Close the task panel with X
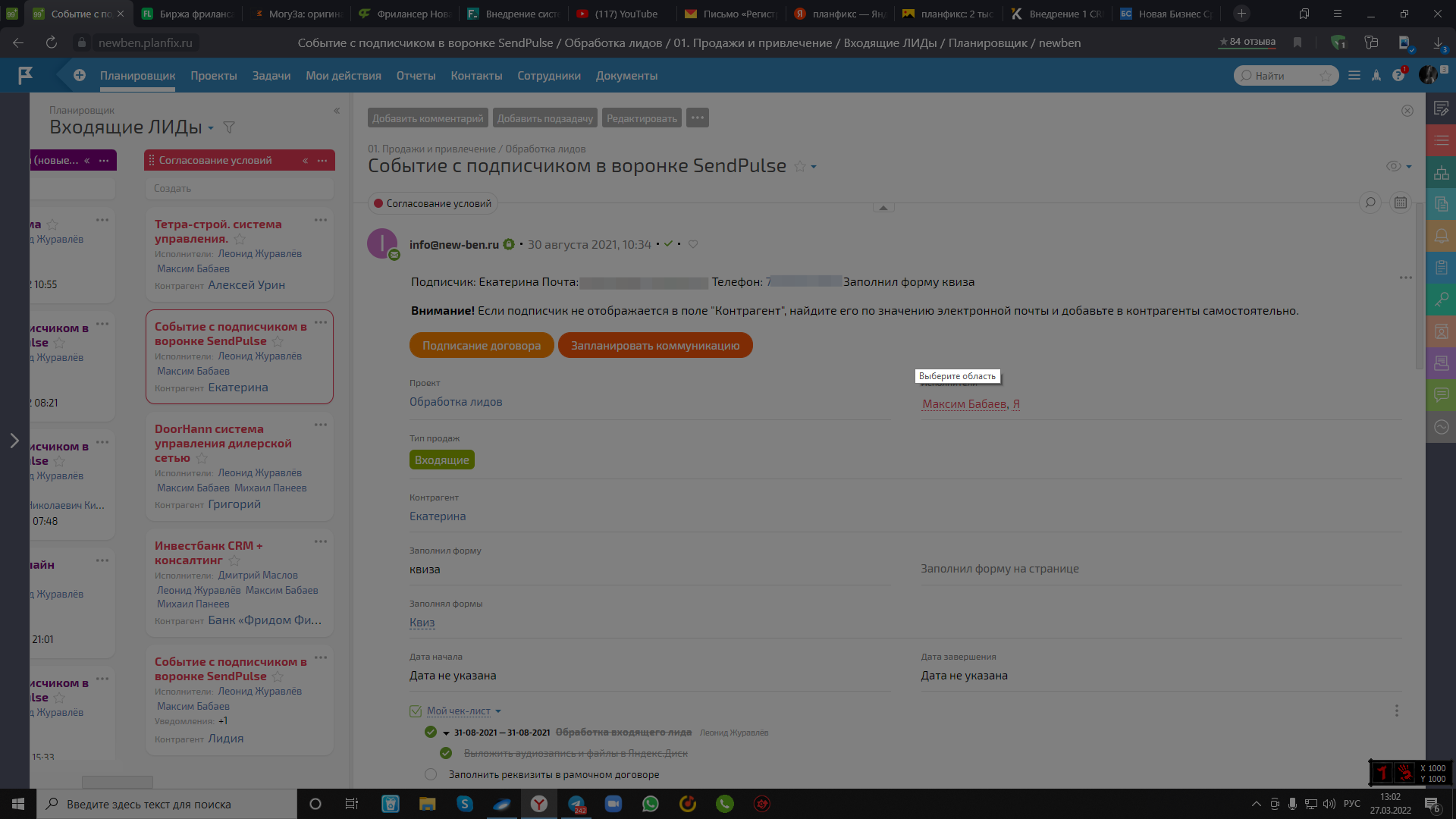 coord(1407,111)
